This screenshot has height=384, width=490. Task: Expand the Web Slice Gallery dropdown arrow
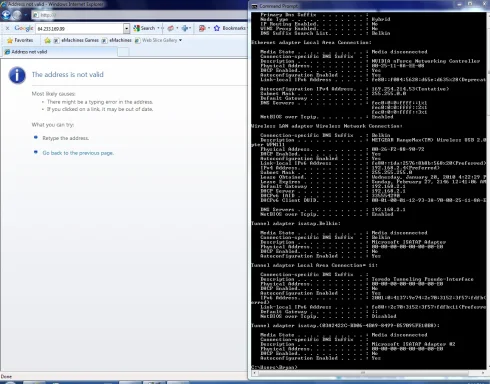tap(180, 40)
